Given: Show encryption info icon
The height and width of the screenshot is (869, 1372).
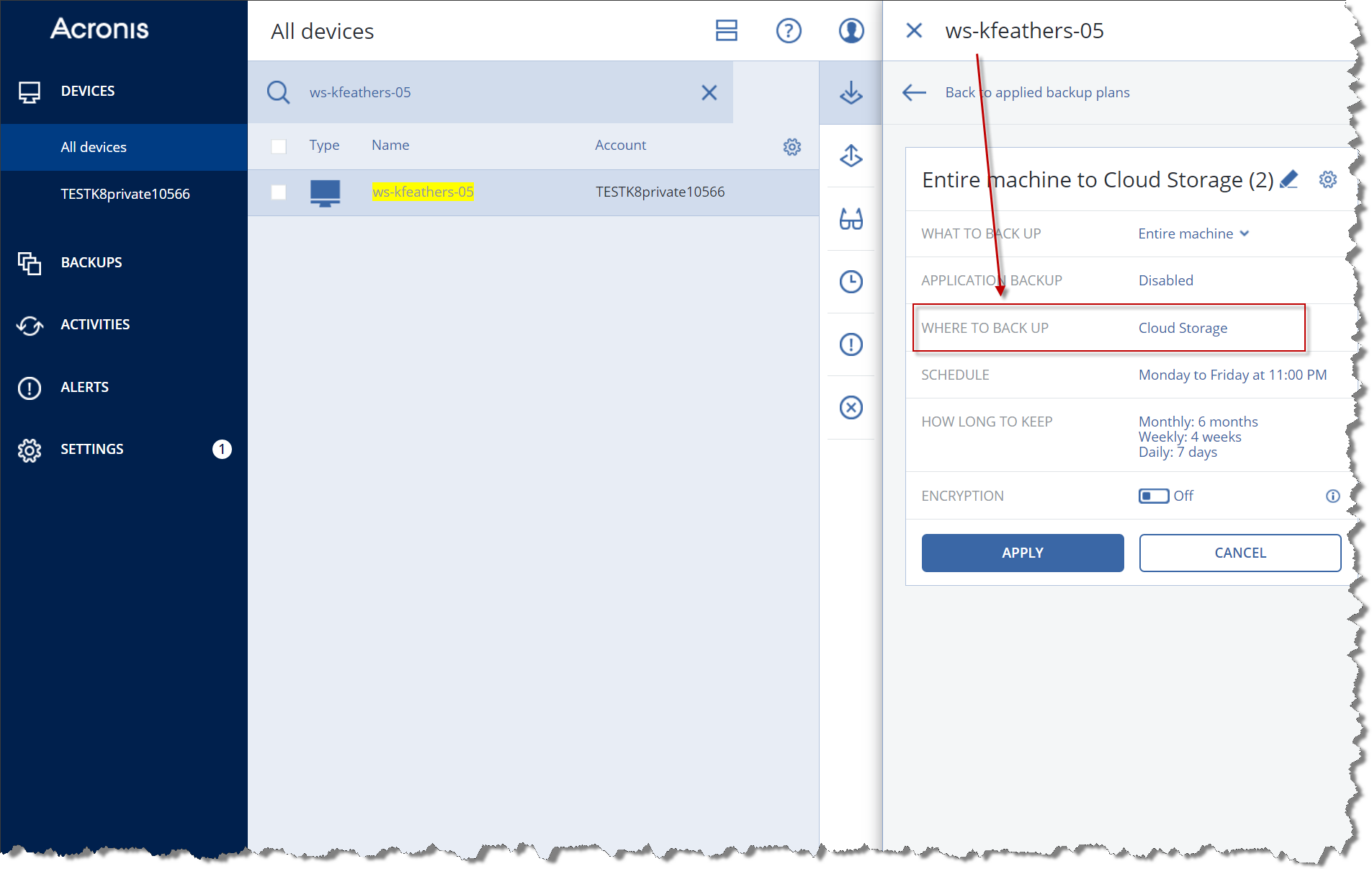Looking at the screenshot, I should pos(1332,496).
